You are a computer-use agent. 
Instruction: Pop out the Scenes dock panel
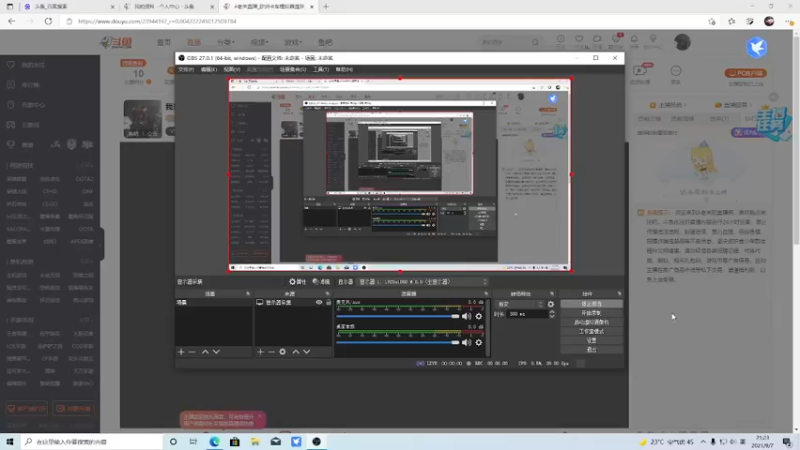[248, 294]
